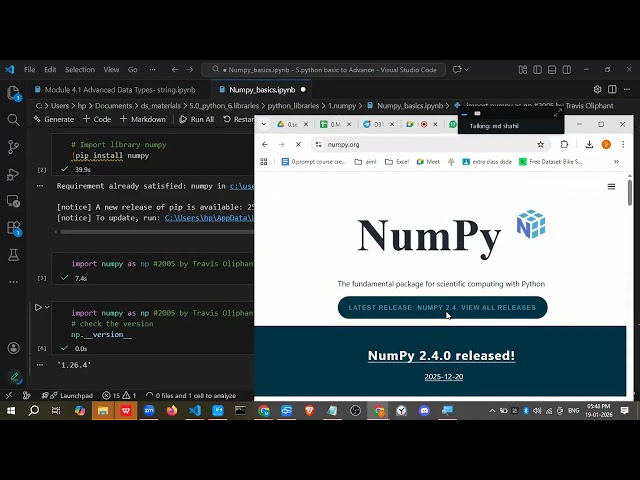Switch to Numpy_basics.ipynb tab
The width and height of the screenshot is (640, 480).
click(262, 90)
